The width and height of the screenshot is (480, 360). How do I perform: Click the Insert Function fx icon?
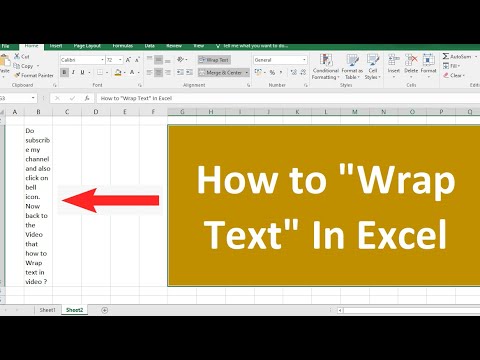[x=87, y=98]
